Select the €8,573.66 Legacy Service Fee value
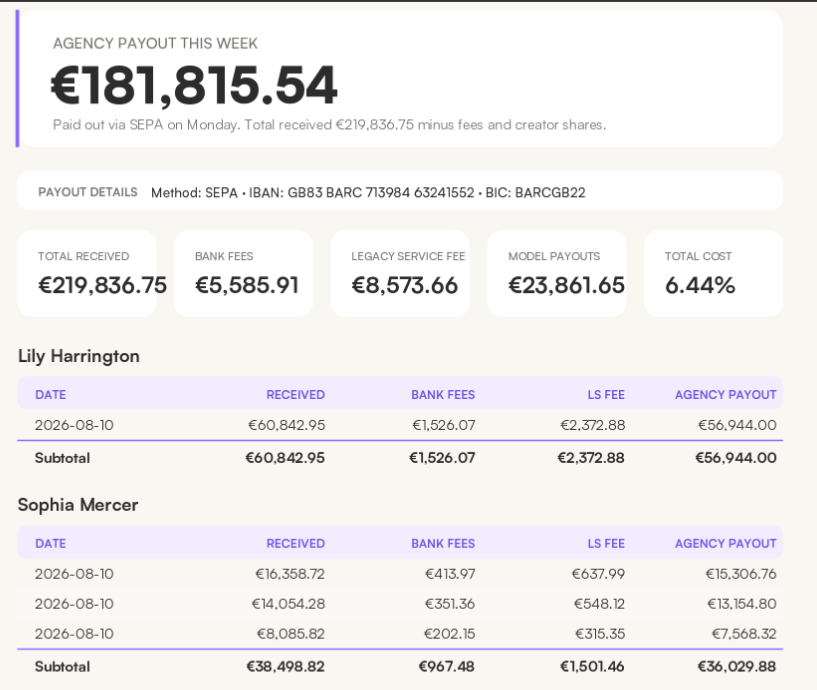817x690 pixels. tap(404, 285)
